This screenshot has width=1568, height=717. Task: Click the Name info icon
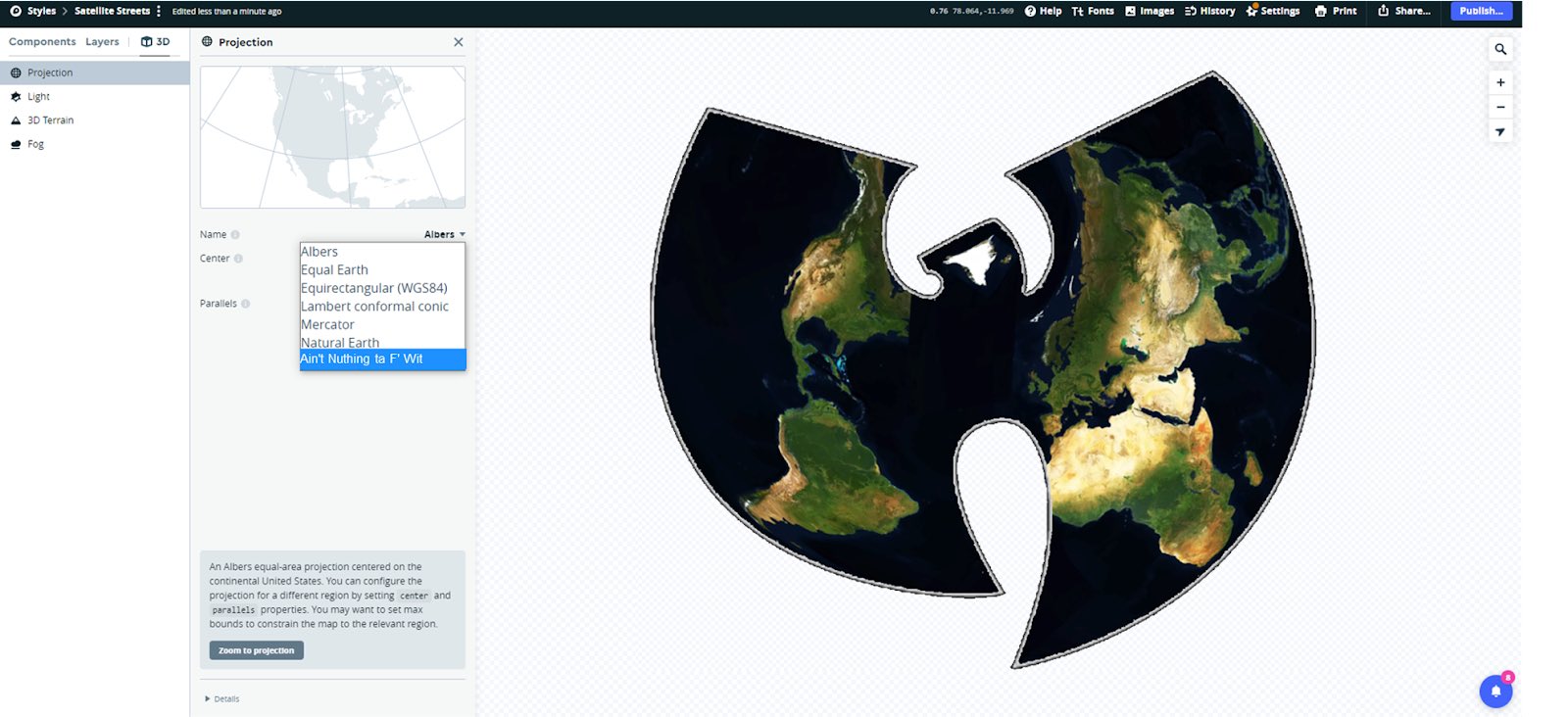pos(235,234)
